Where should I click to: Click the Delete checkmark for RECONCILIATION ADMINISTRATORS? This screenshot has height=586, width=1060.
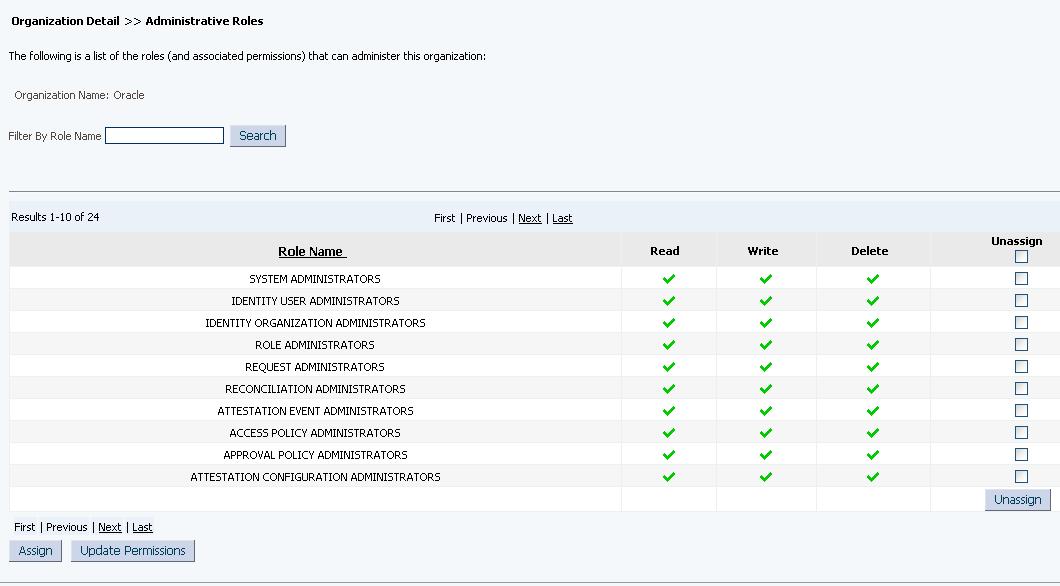pos(873,389)
